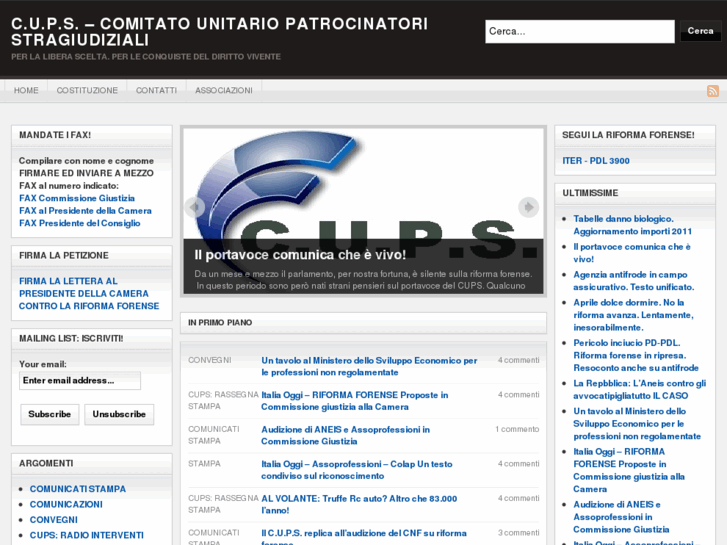Open COMUNICAZIONI topic
This screenshot has height=545, width=727.
click(x=66, y=504)
